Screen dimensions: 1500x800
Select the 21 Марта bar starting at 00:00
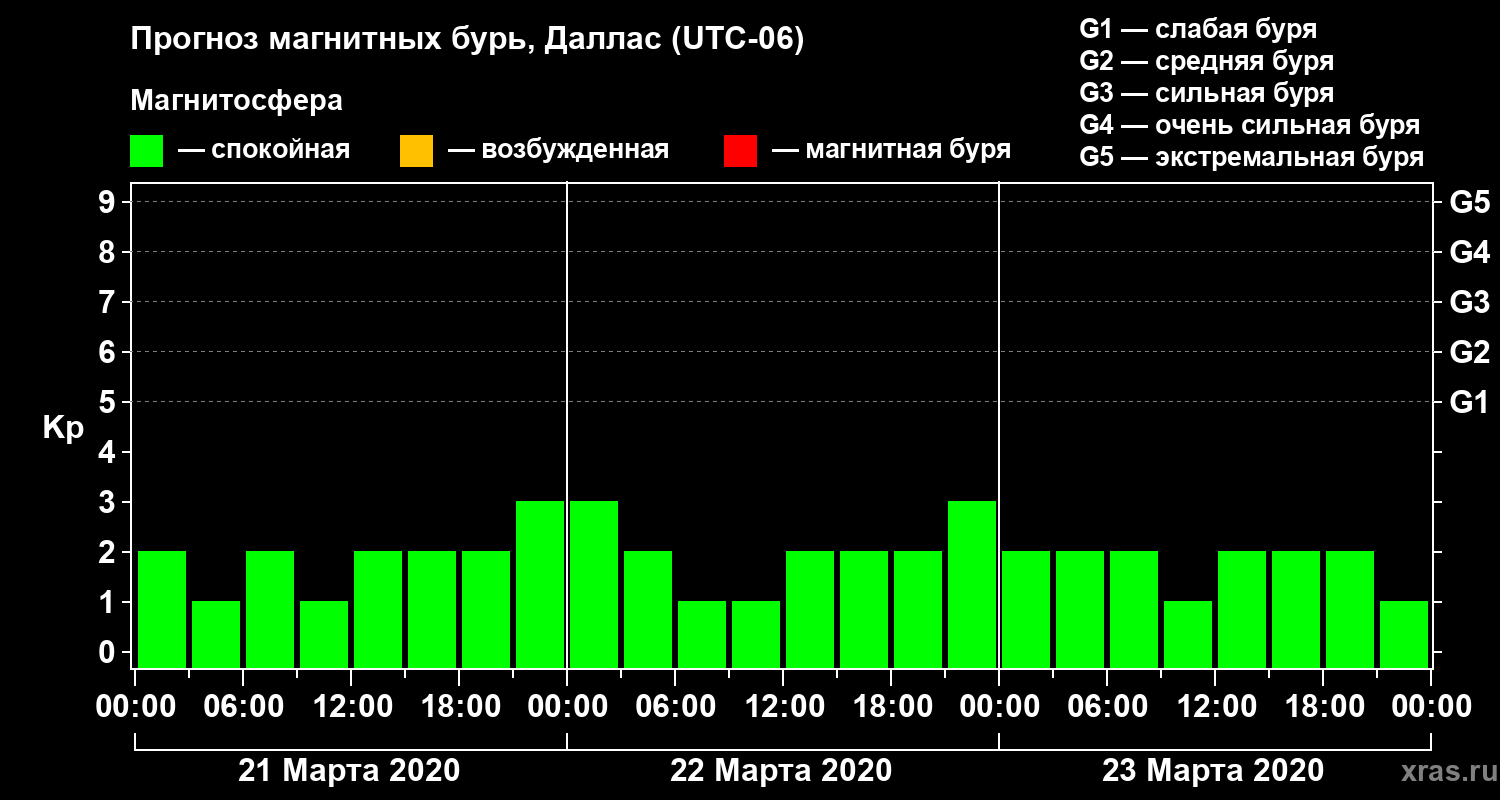click(162, 609)
